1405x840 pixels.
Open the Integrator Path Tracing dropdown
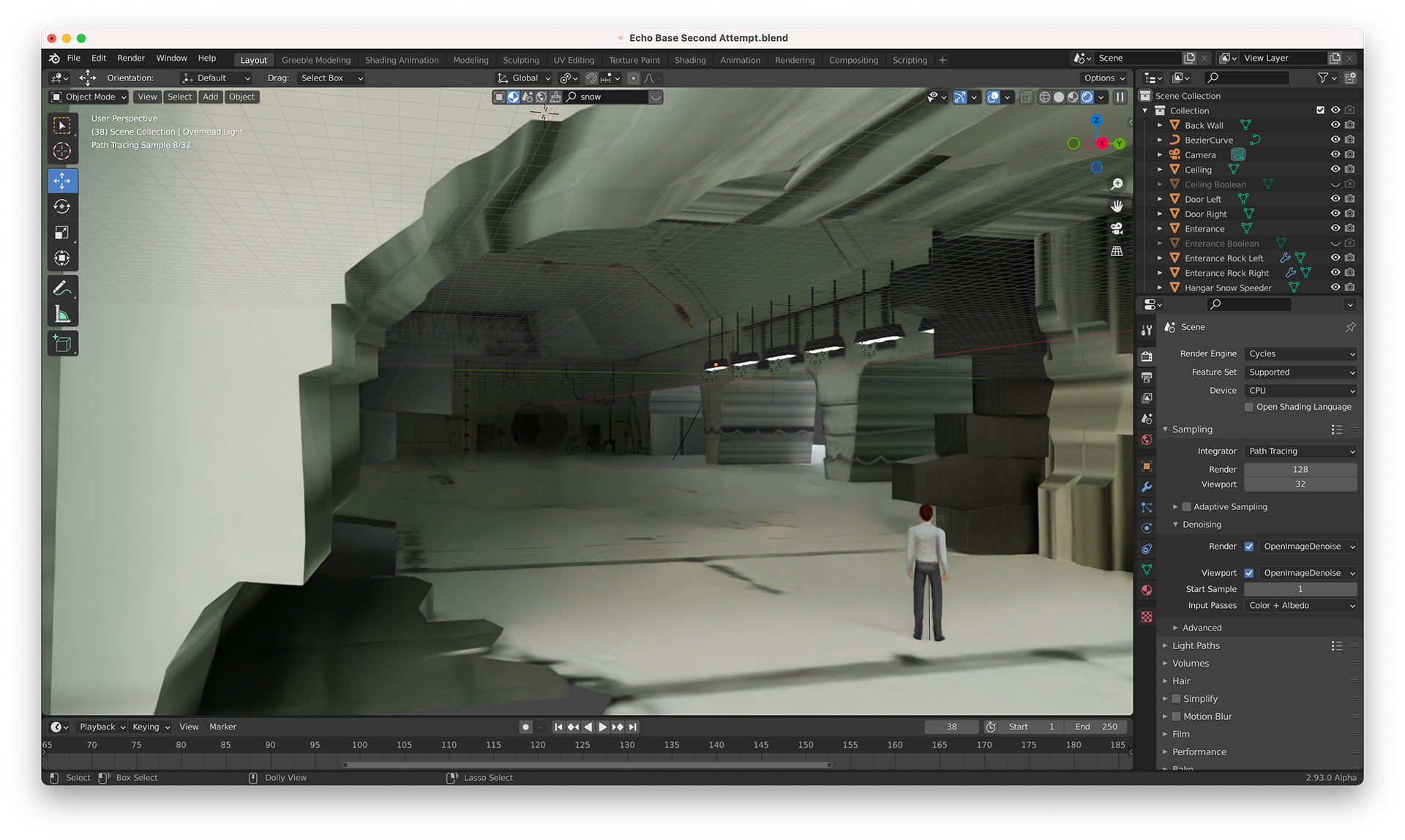[1300, 451]
